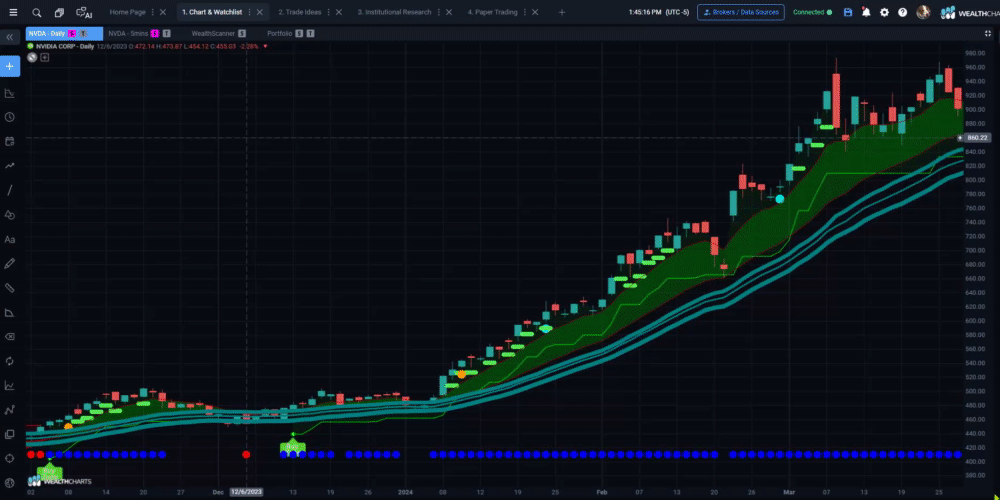This screenshot has width=1000, height=500.
Task: Click the refresh sync arrows tool
Action: [10, 361]
